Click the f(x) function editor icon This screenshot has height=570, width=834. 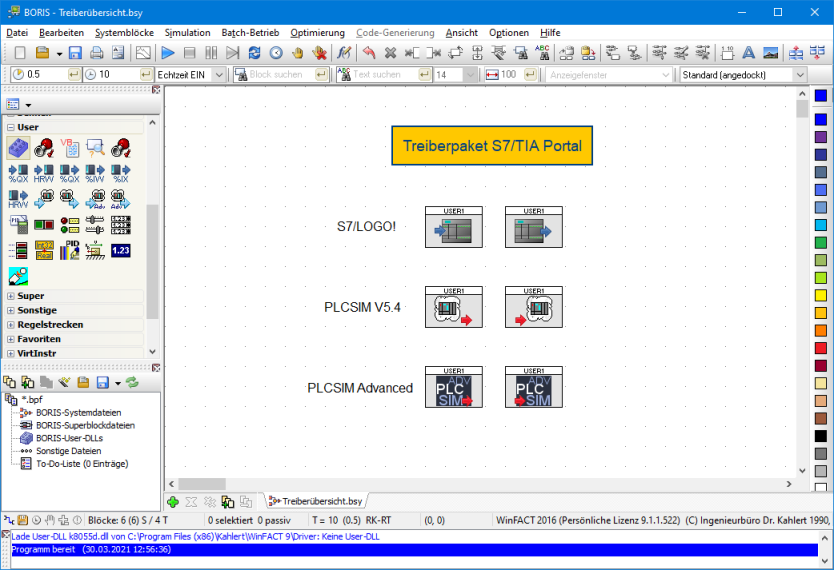[x=344, y=53]
